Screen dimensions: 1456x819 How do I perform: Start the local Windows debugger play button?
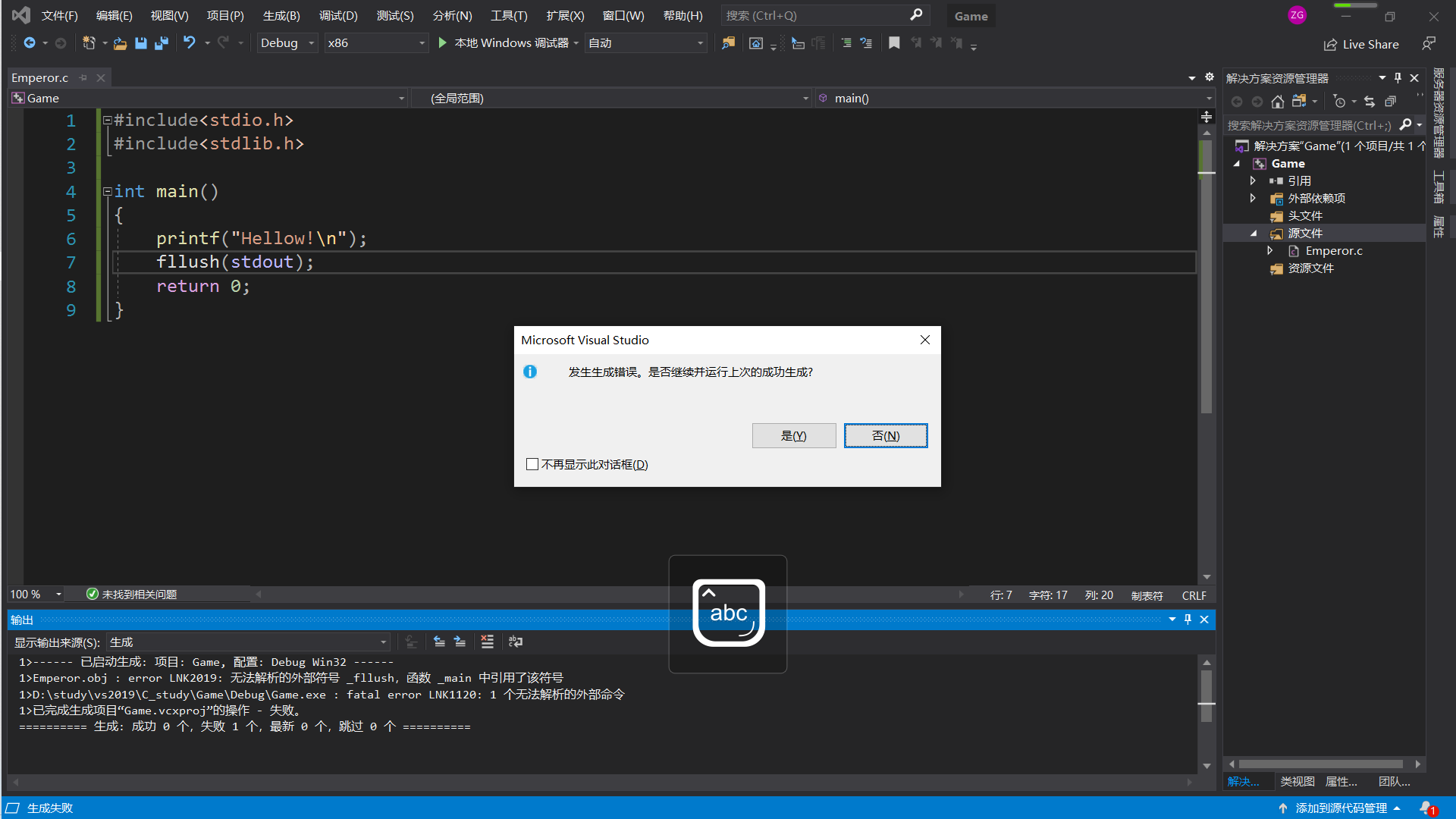(x=443, y=43)
